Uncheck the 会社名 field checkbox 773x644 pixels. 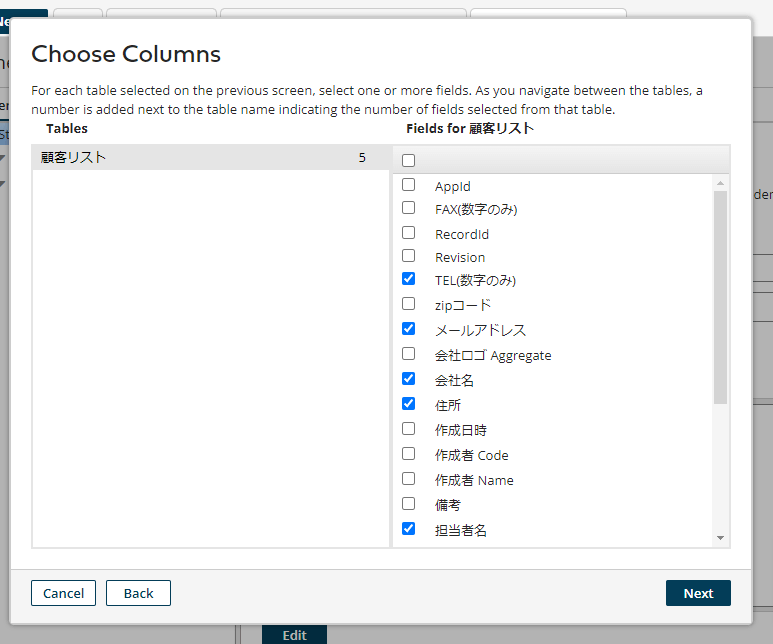tap(408, 379)
